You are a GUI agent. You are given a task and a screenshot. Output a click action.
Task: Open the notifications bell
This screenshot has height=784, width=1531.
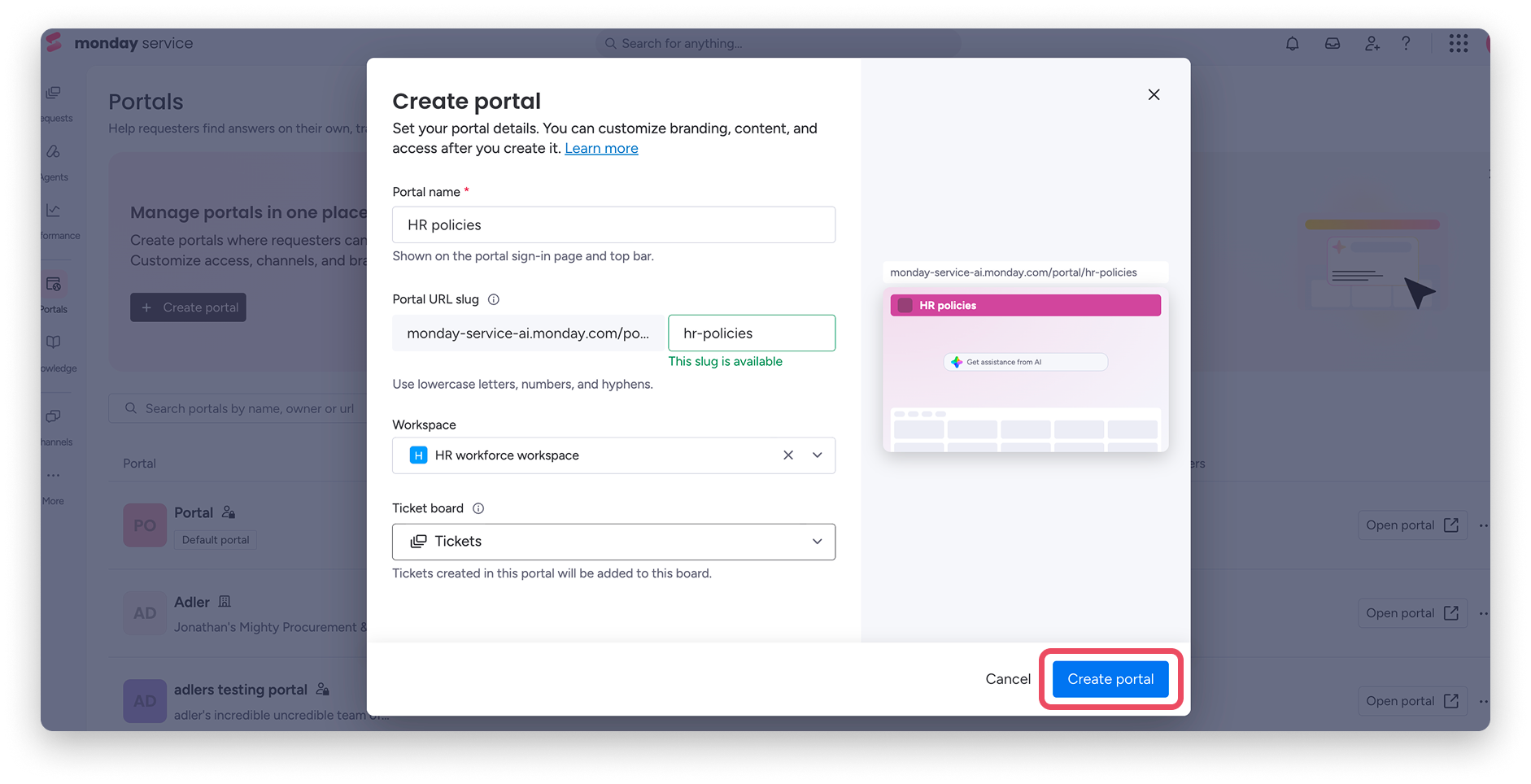coord(1292,43)
